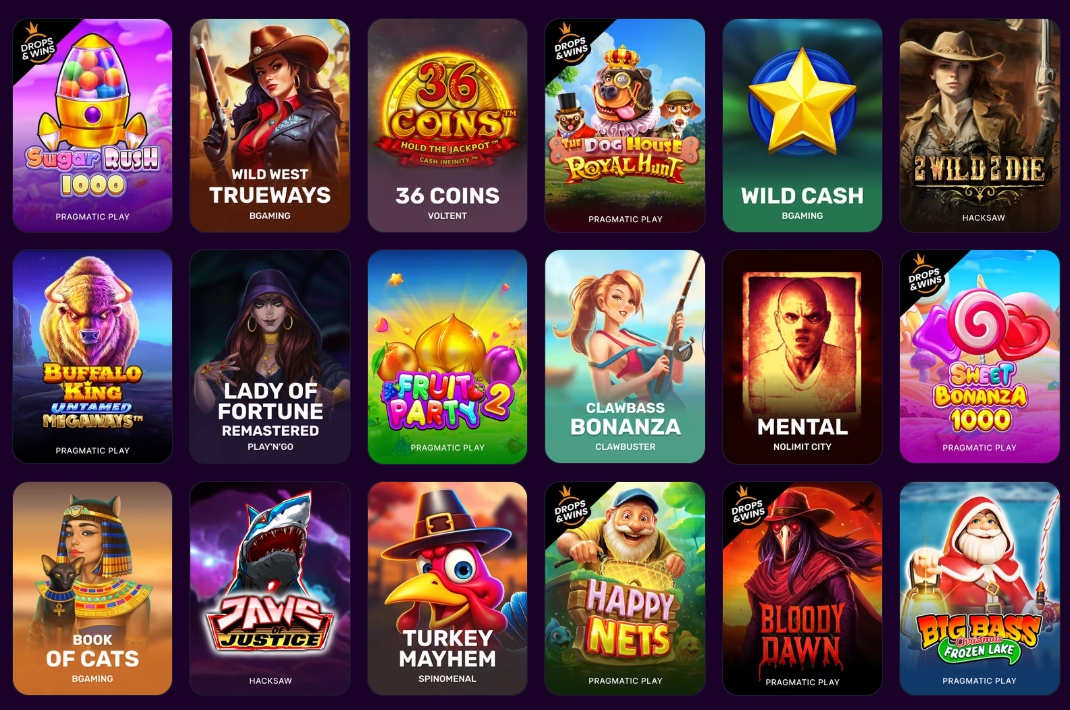Click Drops & Wins badge on Sweet Bonanza

pos(923,274)
